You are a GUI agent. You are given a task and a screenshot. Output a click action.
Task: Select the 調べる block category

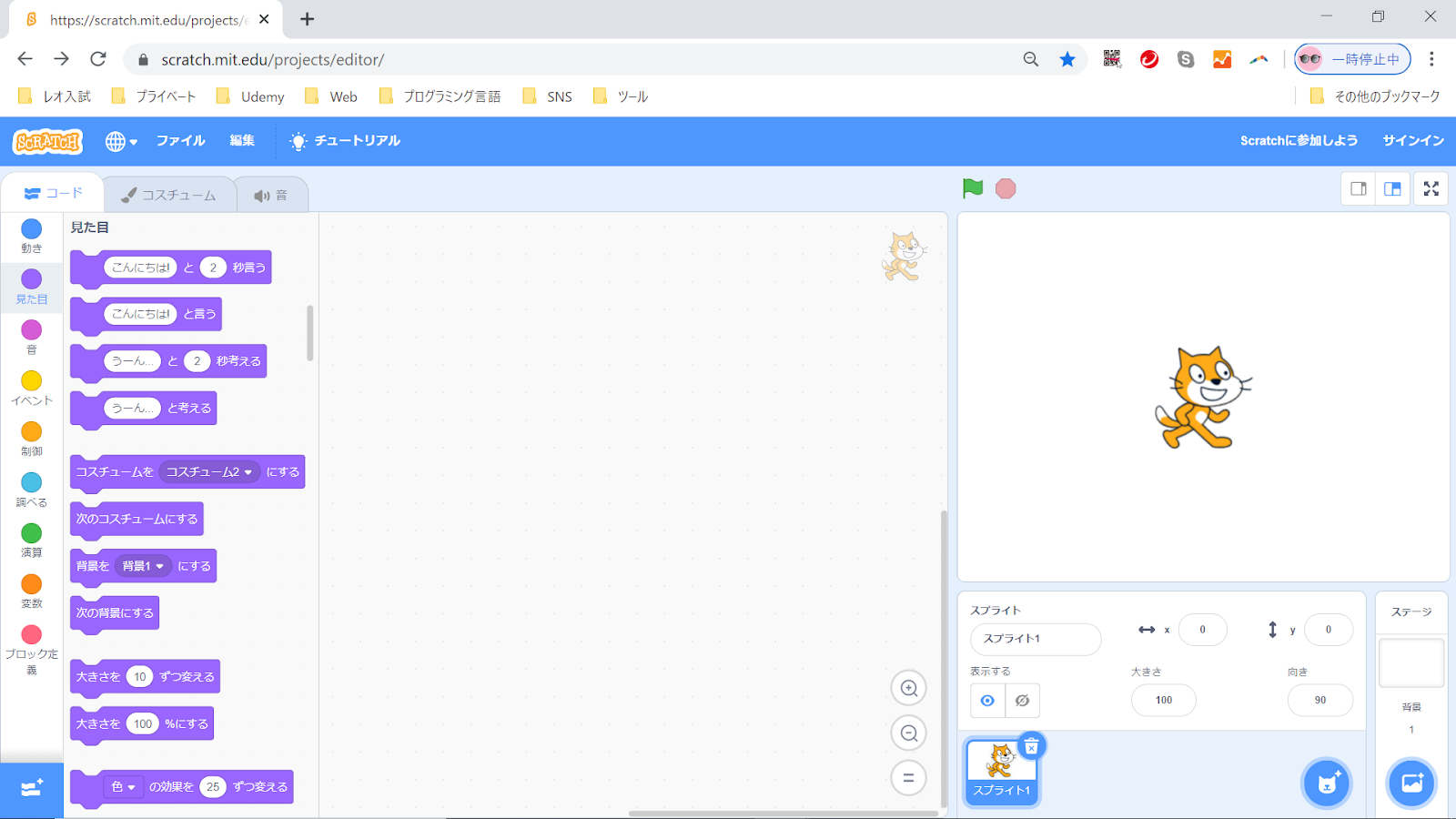tap(32, 490)
